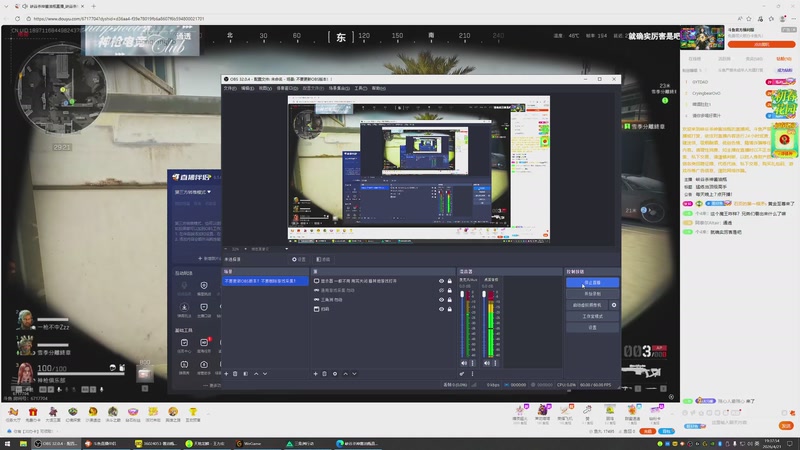Open the 编辑 (Edit) menu in OBS
Screen dimensions: 800x450
247,88
